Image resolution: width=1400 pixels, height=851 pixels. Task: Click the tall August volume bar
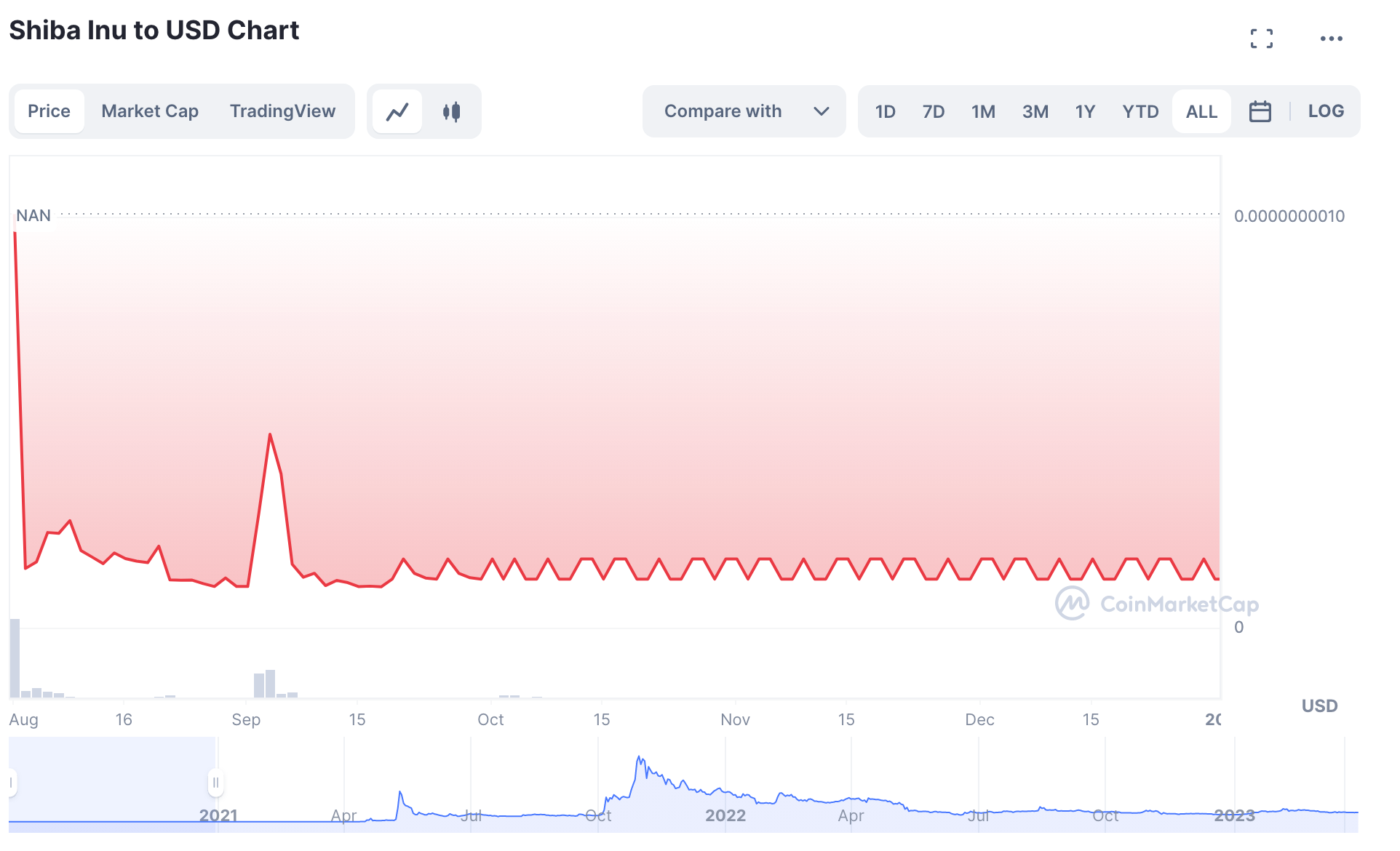[15, 658]
